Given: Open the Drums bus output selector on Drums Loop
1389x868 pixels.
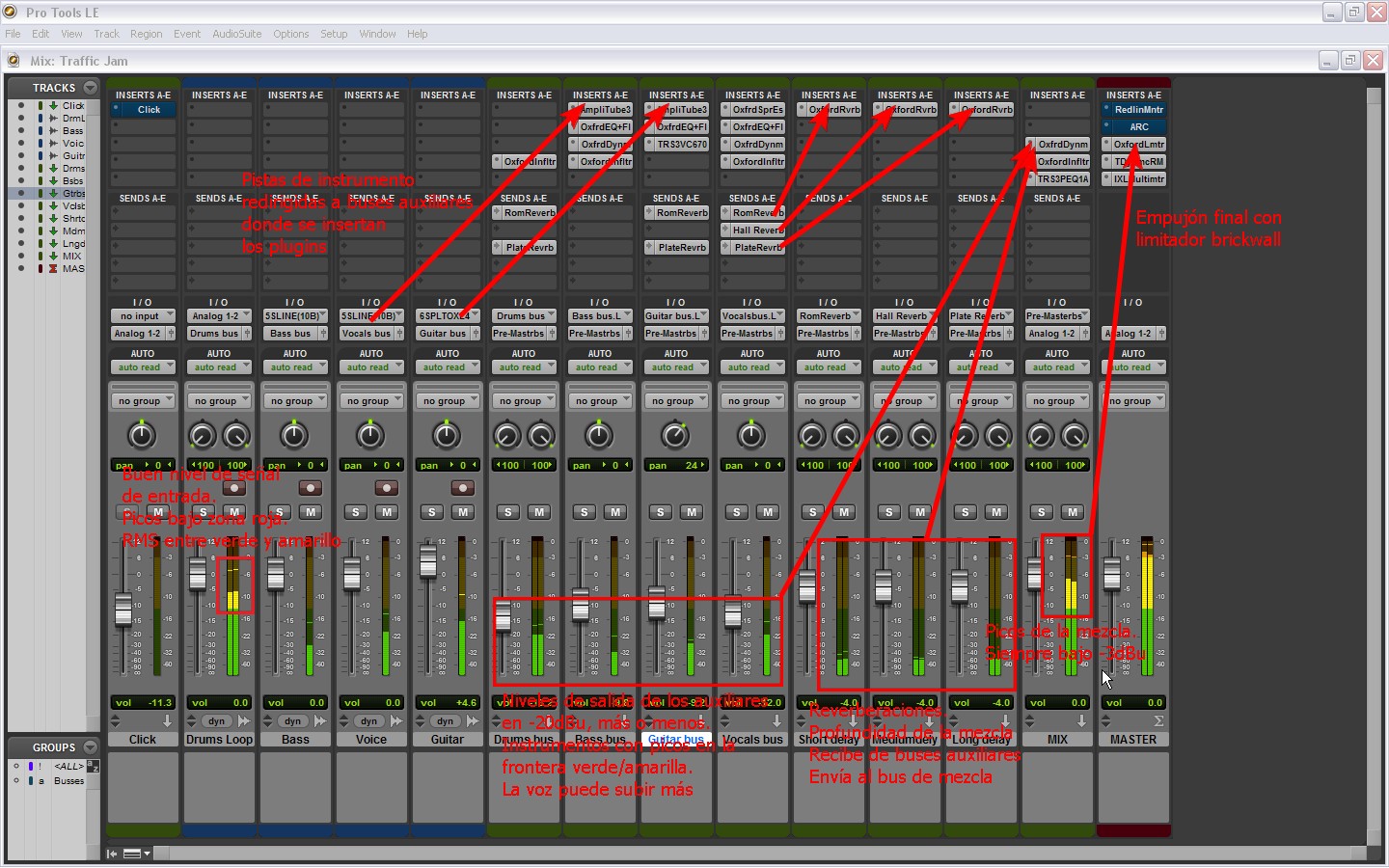Looking at the screenshot, I should click(x=213, y=334).
